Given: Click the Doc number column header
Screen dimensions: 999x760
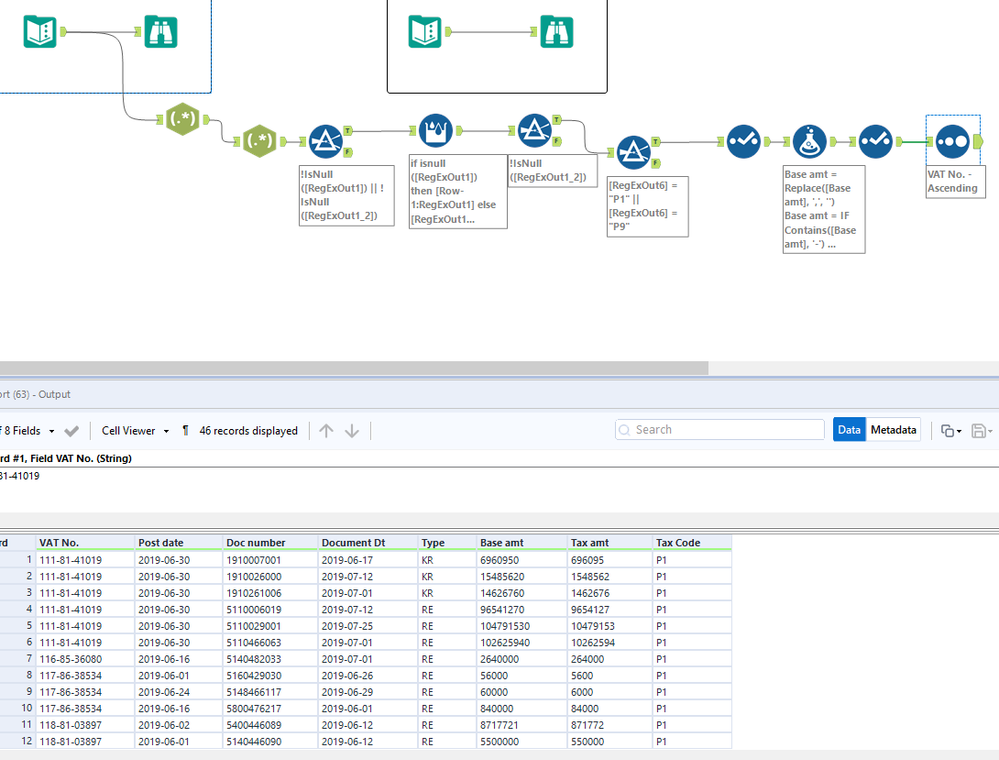Looking at the screenshot, I should point(271,543).
